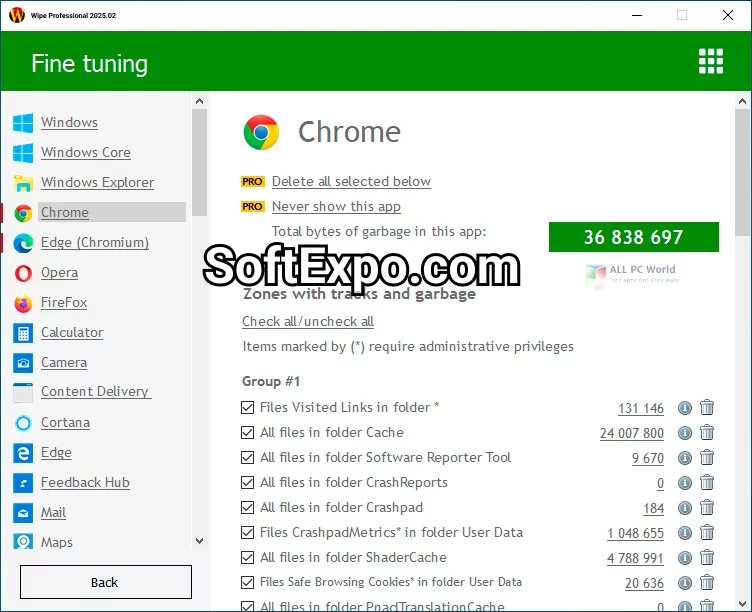The width and height of the screenshot is (752, 612).
Task: Uncheck All files in Software Reporter Tool
Action: [x=247, y=458]
